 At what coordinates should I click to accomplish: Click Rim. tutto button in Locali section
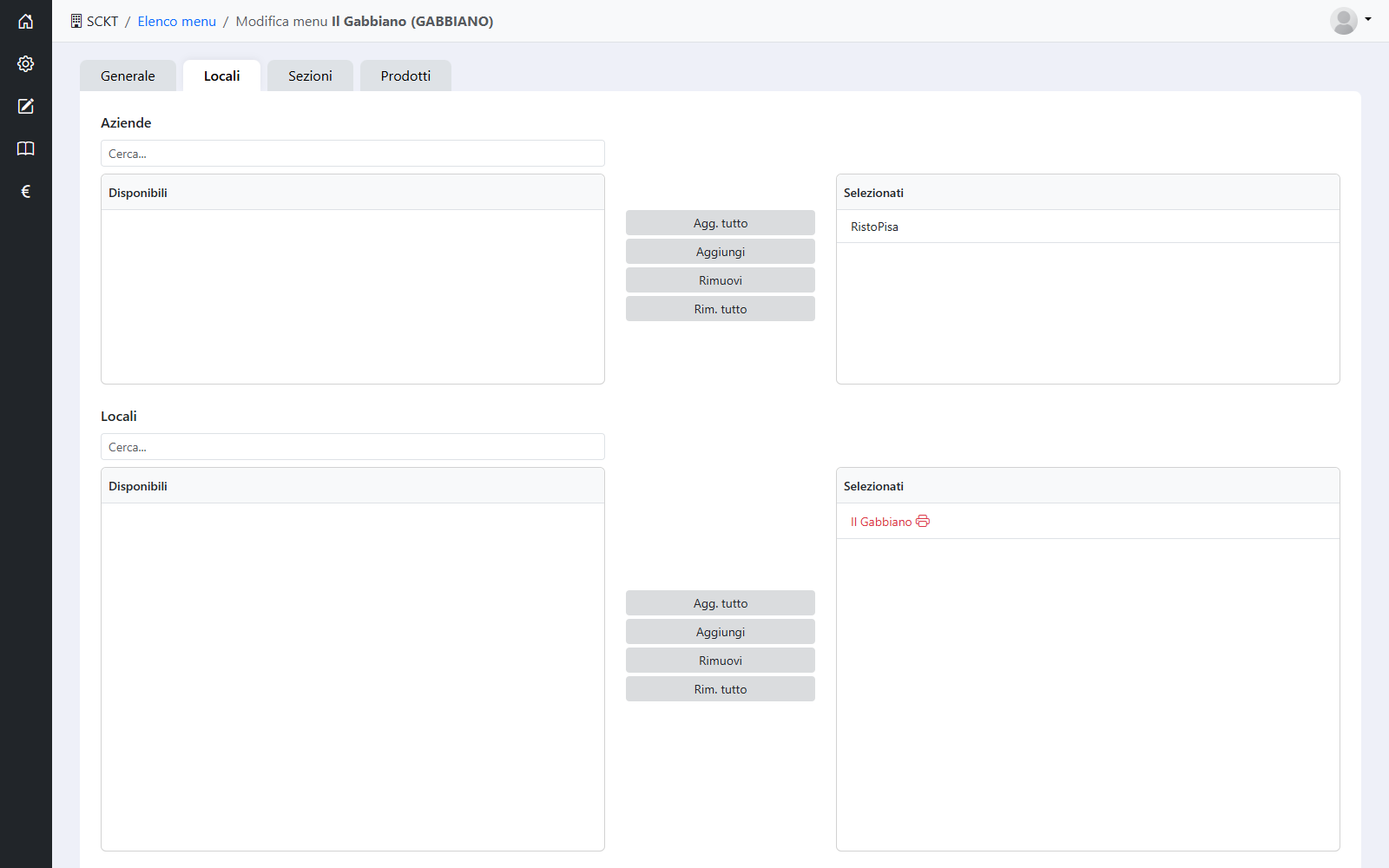coord(721,689)
